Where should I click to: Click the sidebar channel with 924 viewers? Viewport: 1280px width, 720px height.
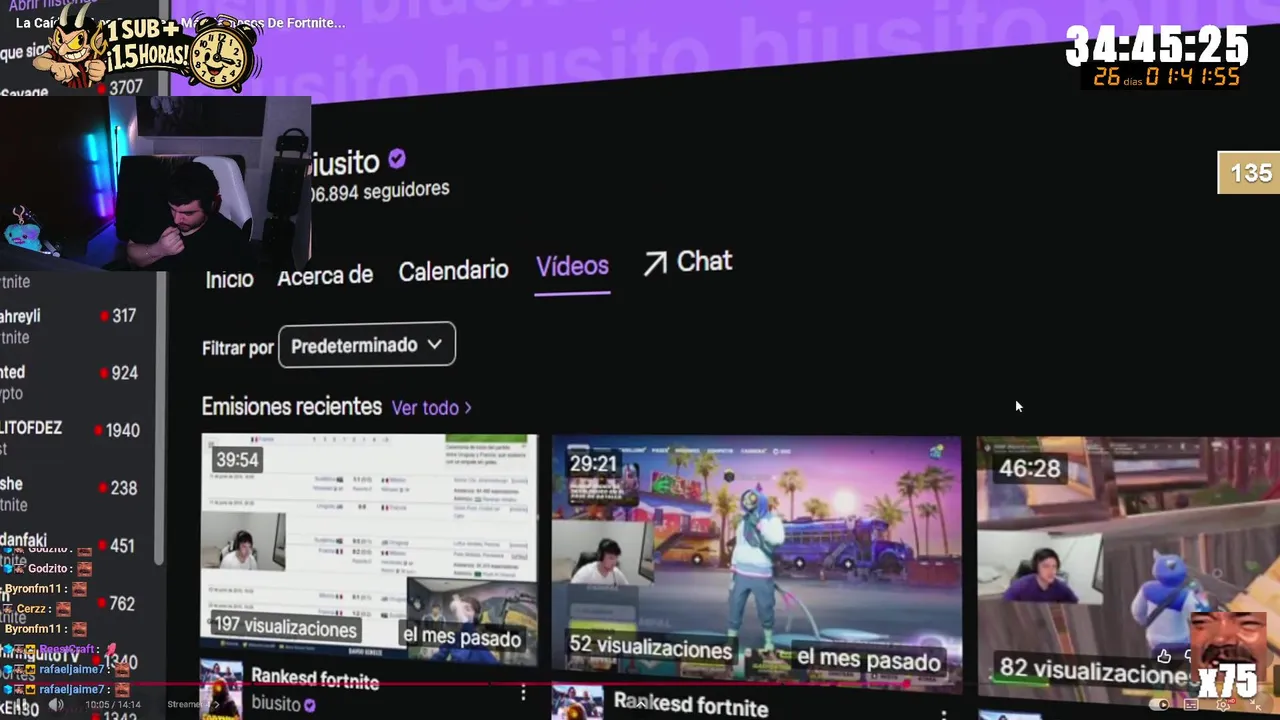point(70,382)
